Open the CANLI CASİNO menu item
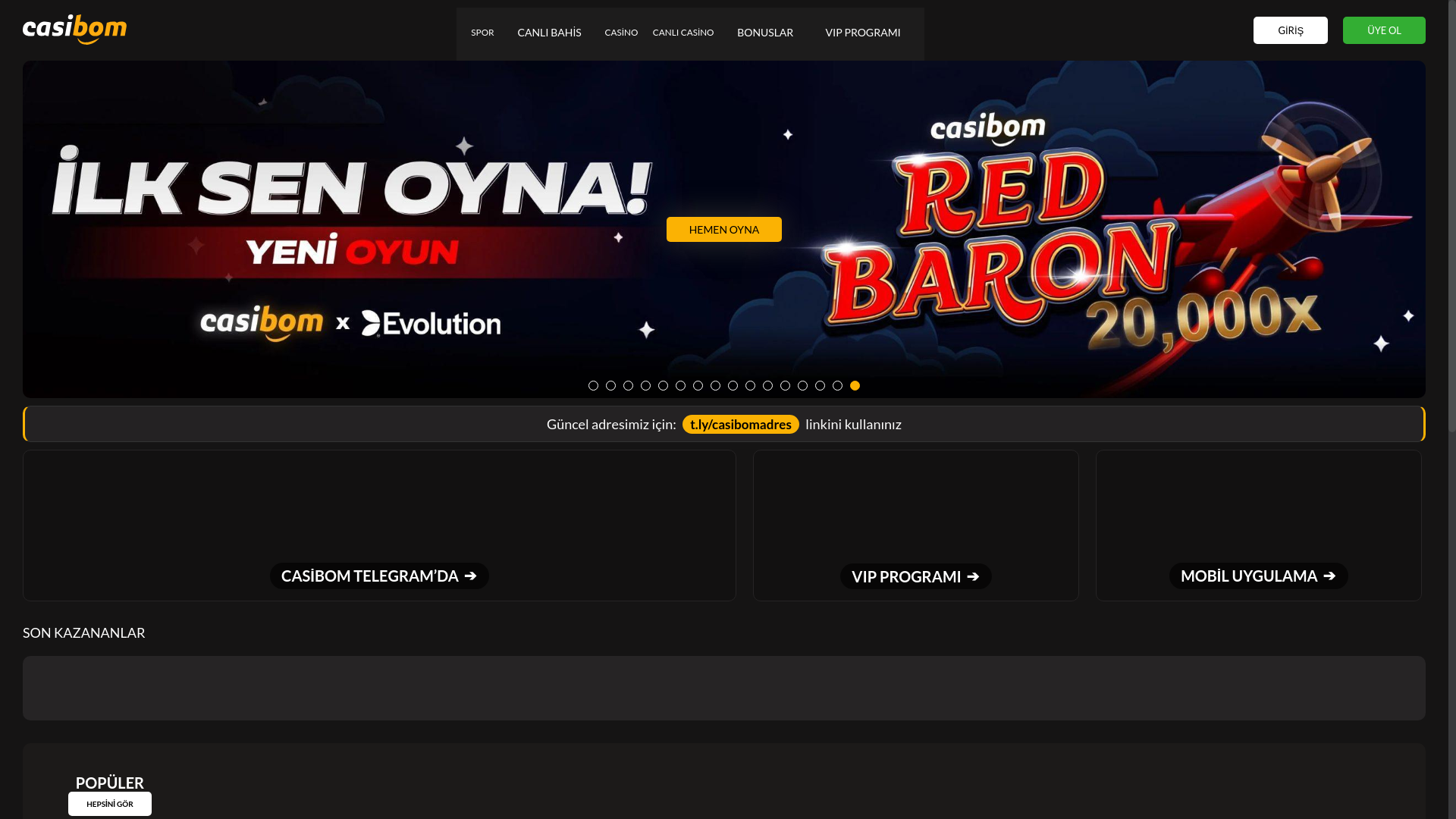This screenshot has width=1456, height=819. [x=683, y=33]
